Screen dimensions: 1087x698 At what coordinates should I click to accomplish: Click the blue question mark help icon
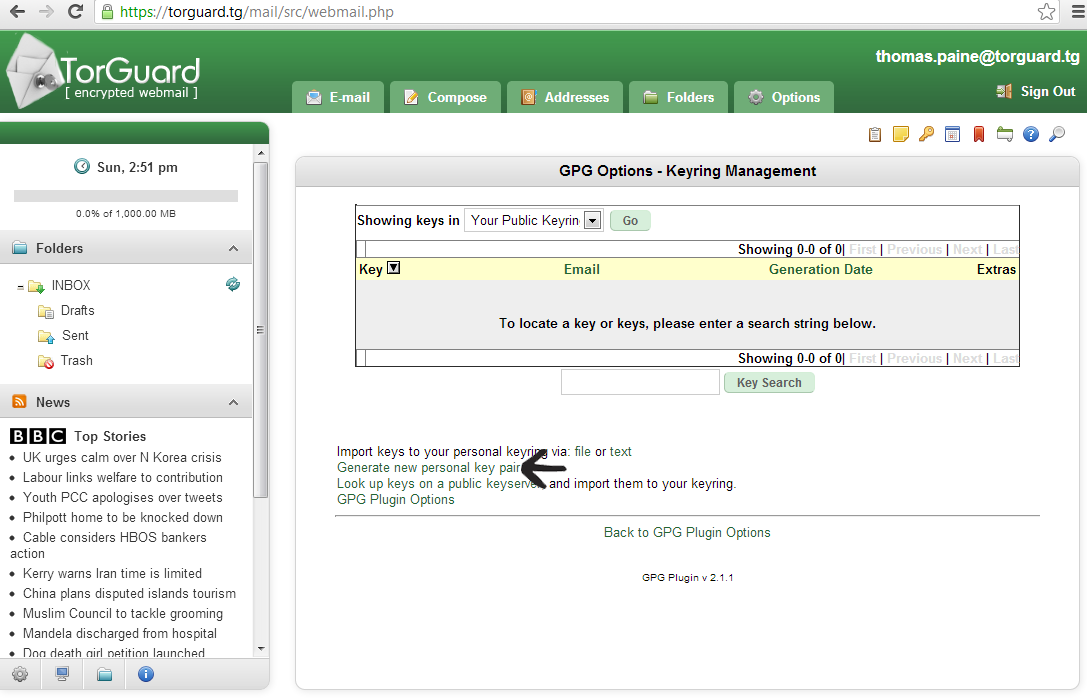point(1031,134)
